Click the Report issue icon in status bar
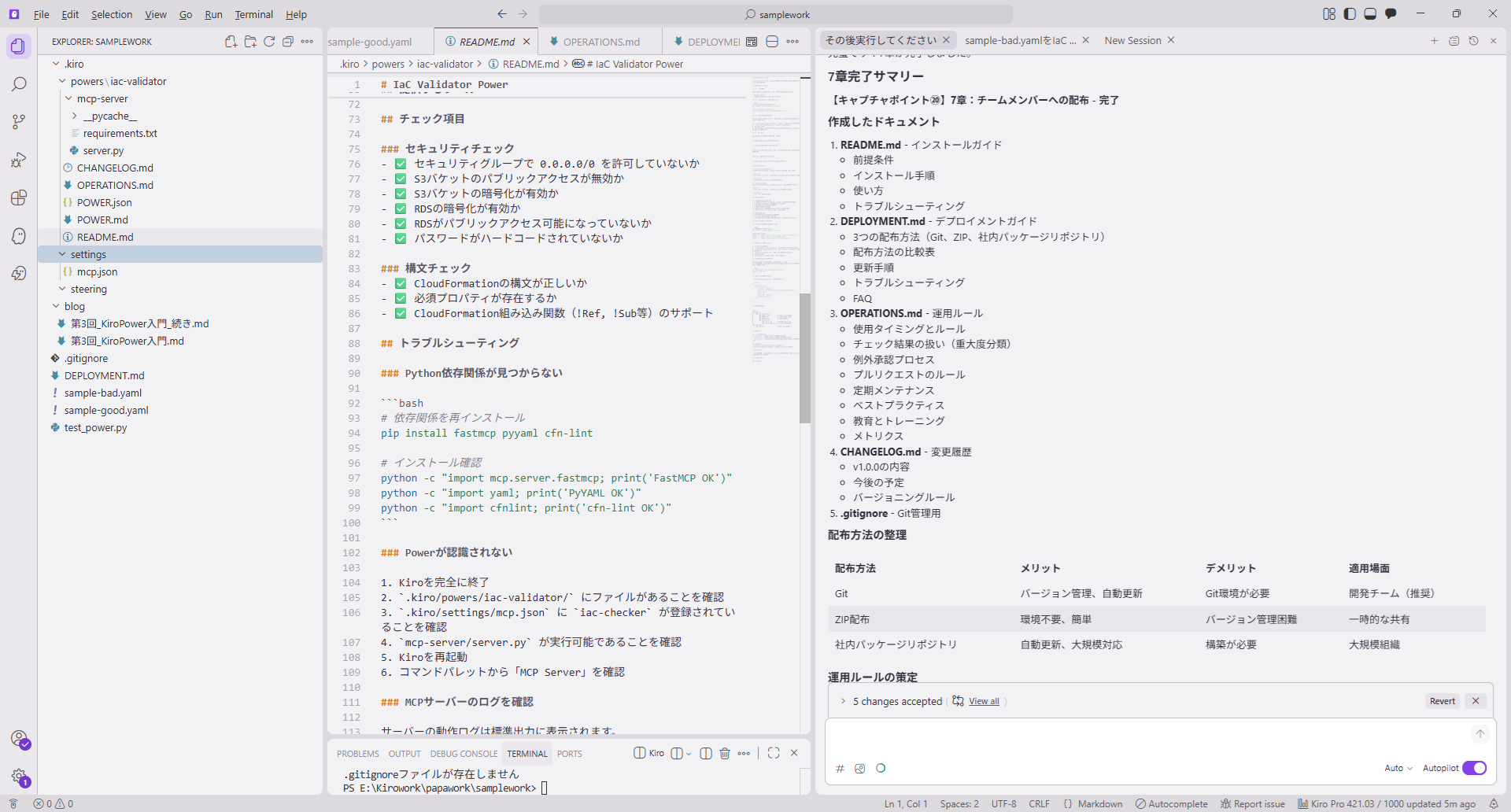1511x812 pixels. coord(1253,803)
